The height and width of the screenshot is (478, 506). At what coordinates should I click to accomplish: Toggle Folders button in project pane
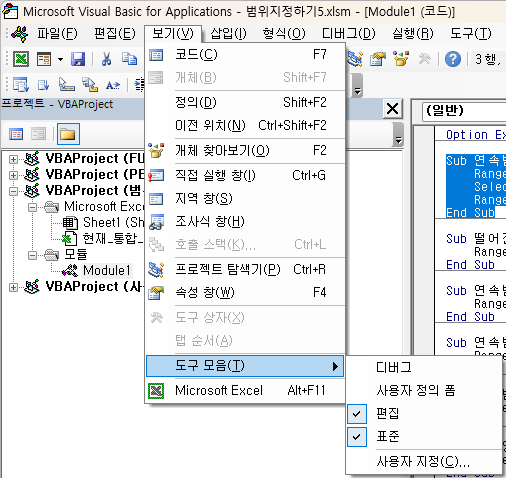coord(68,134)
